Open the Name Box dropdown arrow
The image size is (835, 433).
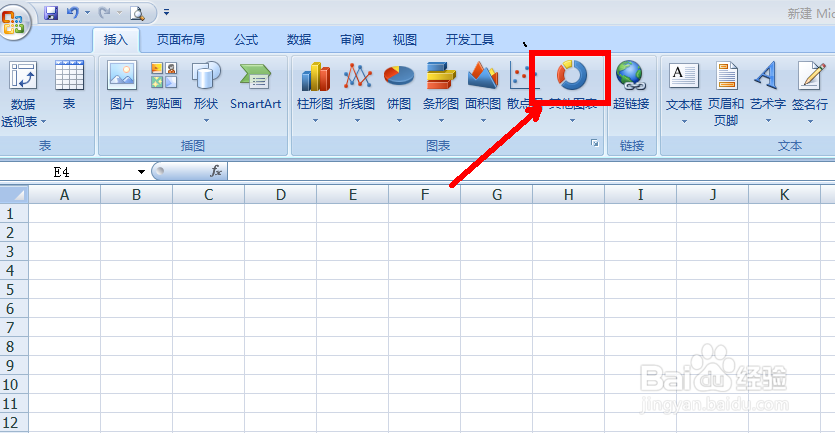click(141, 171)
